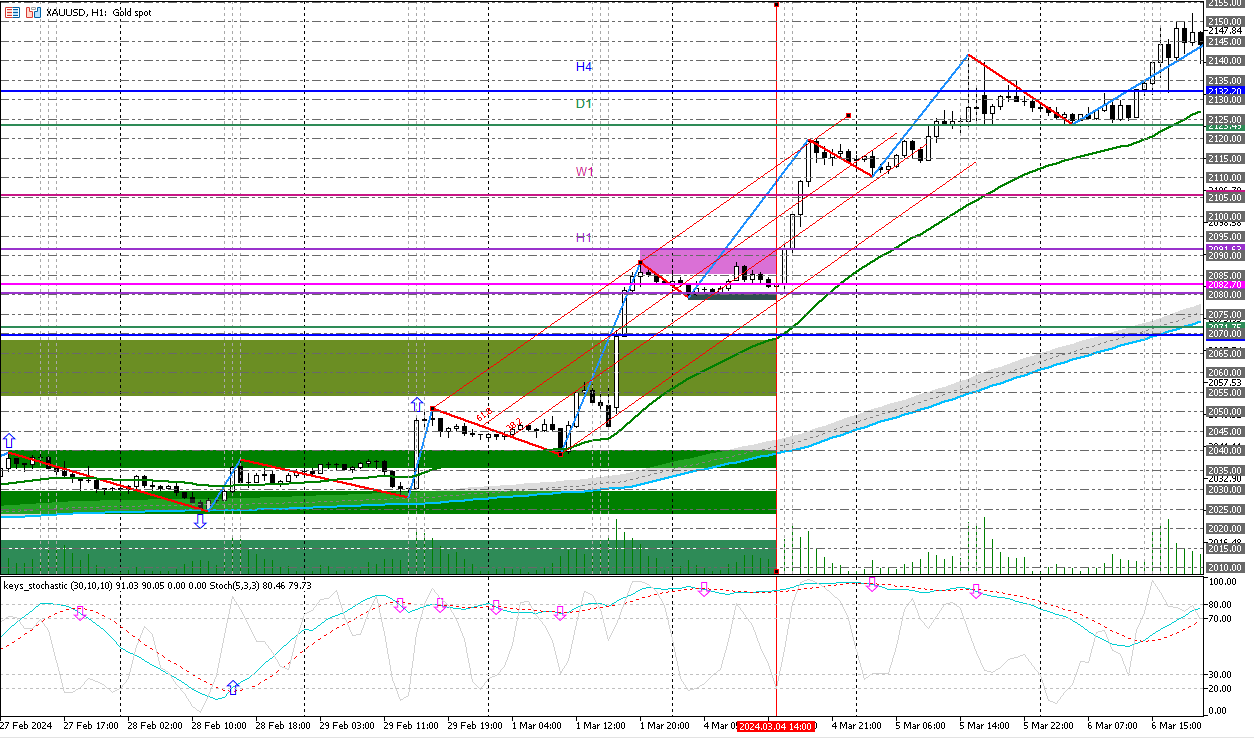Click the H4 level label
The image size is (1254, 738).
pyautogui.click(x=584, y=66)
